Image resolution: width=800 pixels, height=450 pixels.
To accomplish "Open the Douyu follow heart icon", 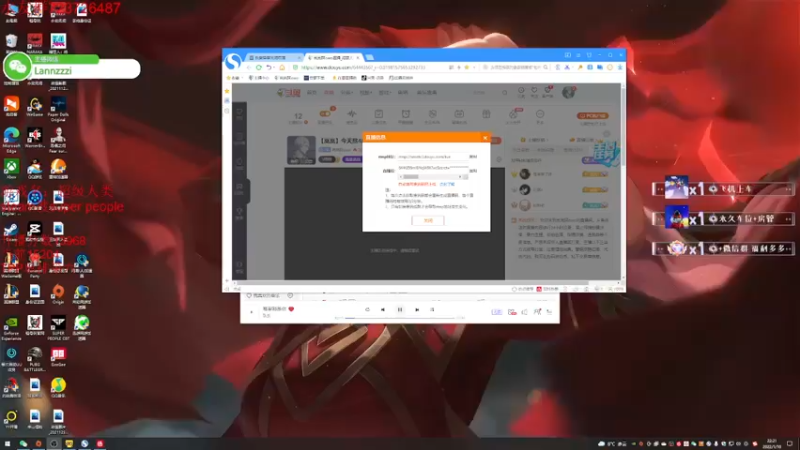I will tap(534, 92).
